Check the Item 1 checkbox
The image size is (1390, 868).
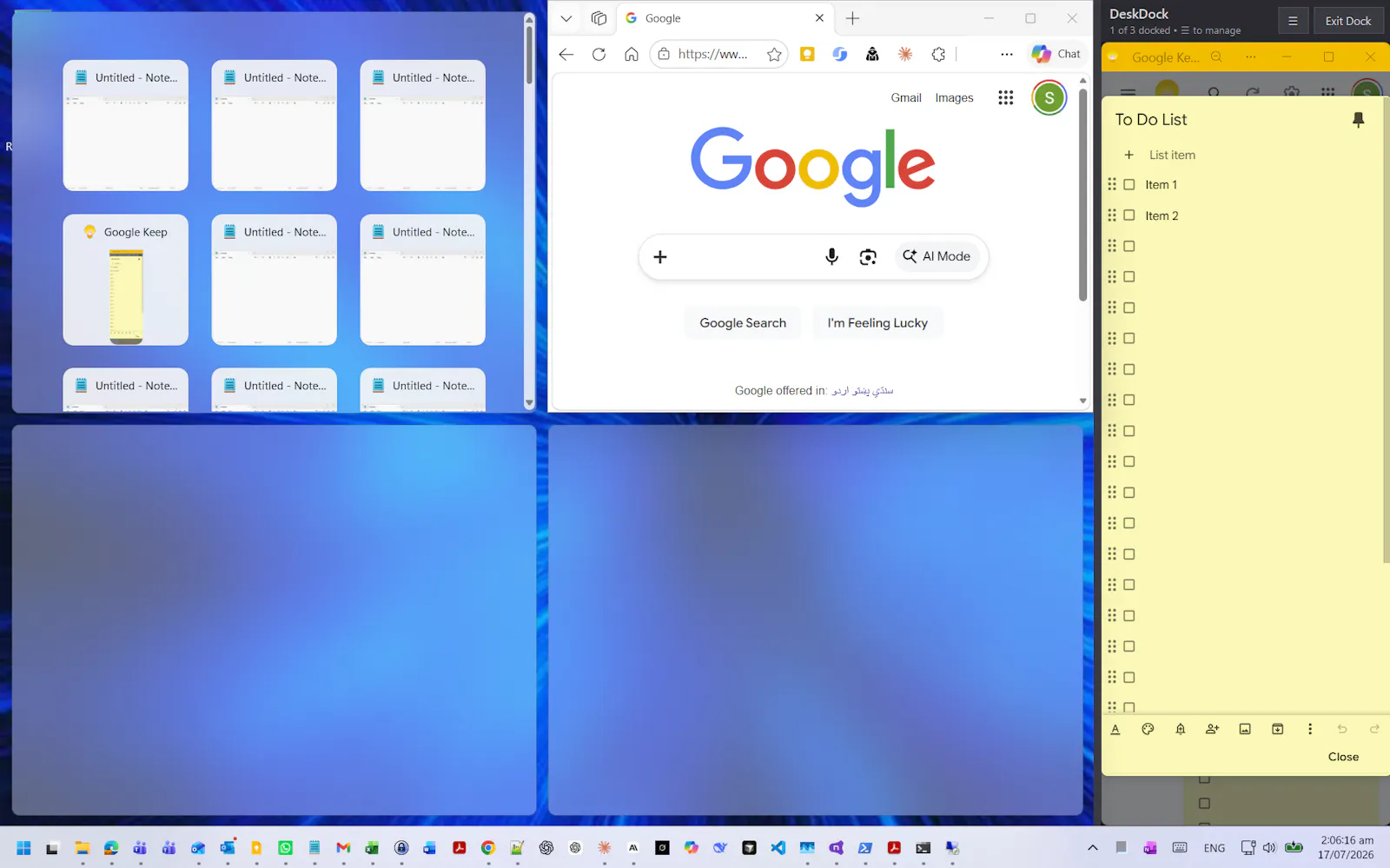(1129, 184)
